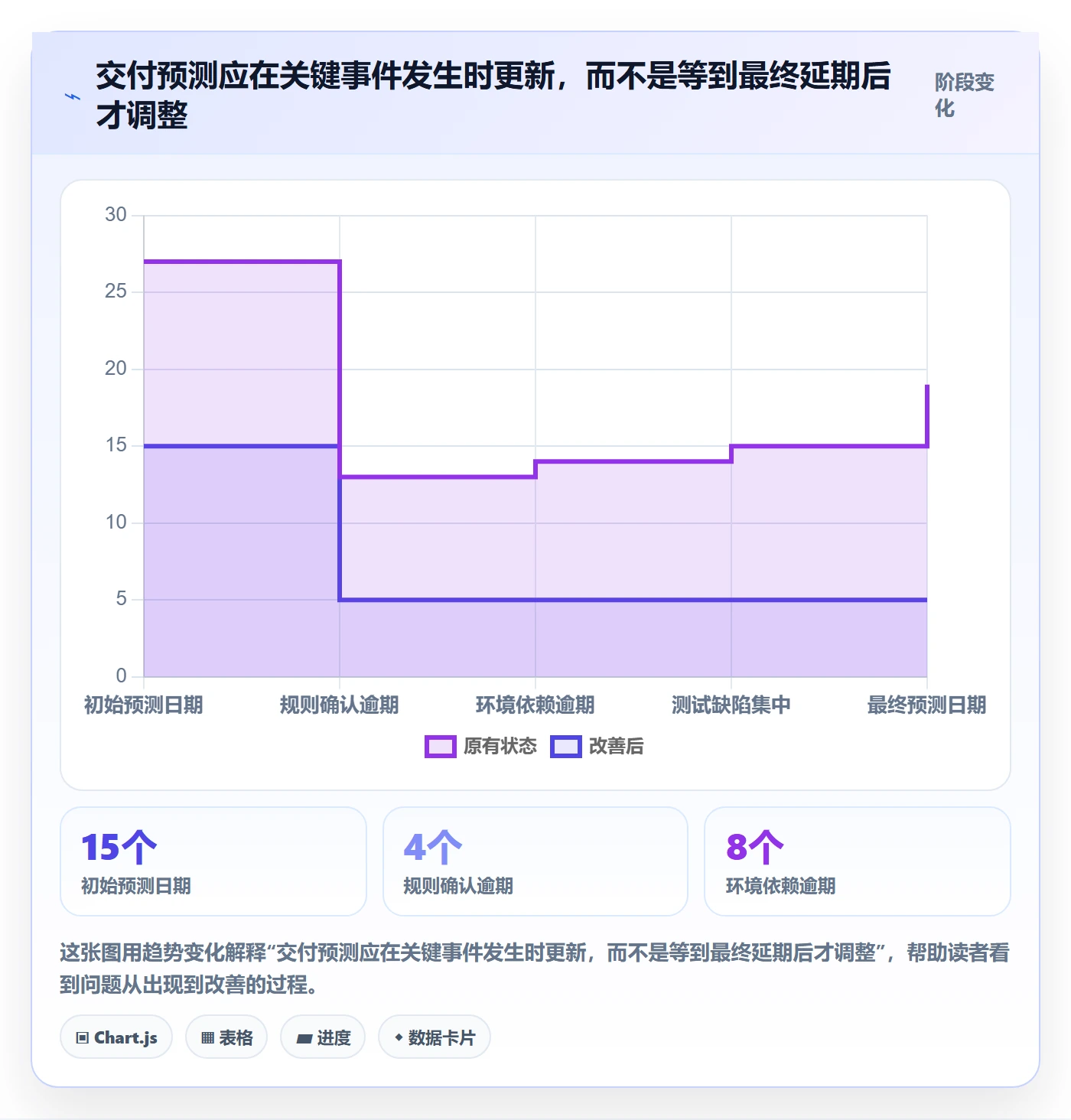Open the 15个 初始预测日期 data card
The height and width of the screenshot is (1120, 1071).
coord(213,861)
